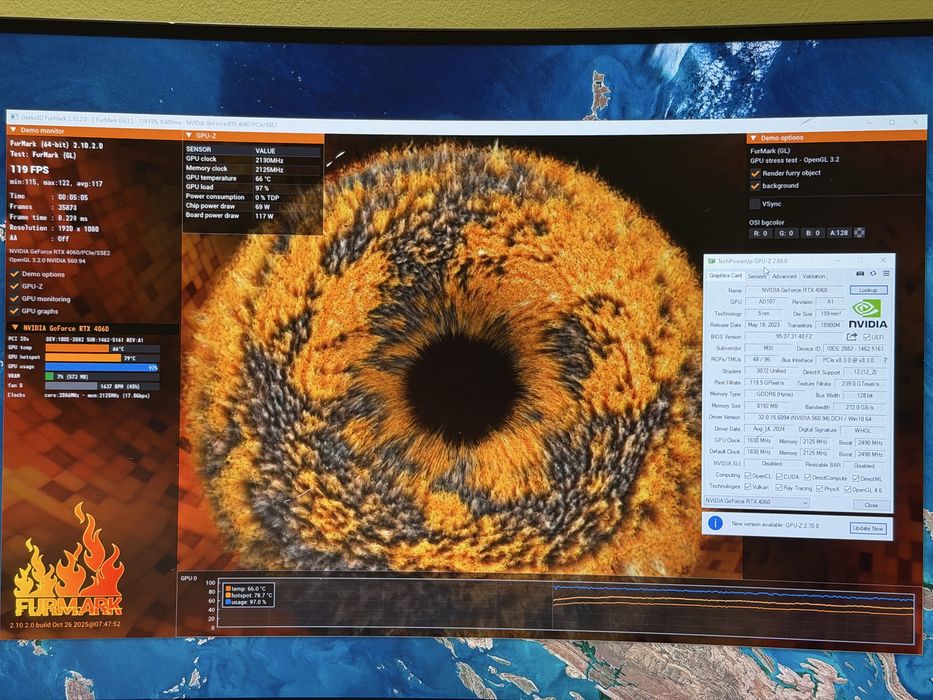Click the orange GPU temp bar
933x700 pixels.
coord(77,348)
